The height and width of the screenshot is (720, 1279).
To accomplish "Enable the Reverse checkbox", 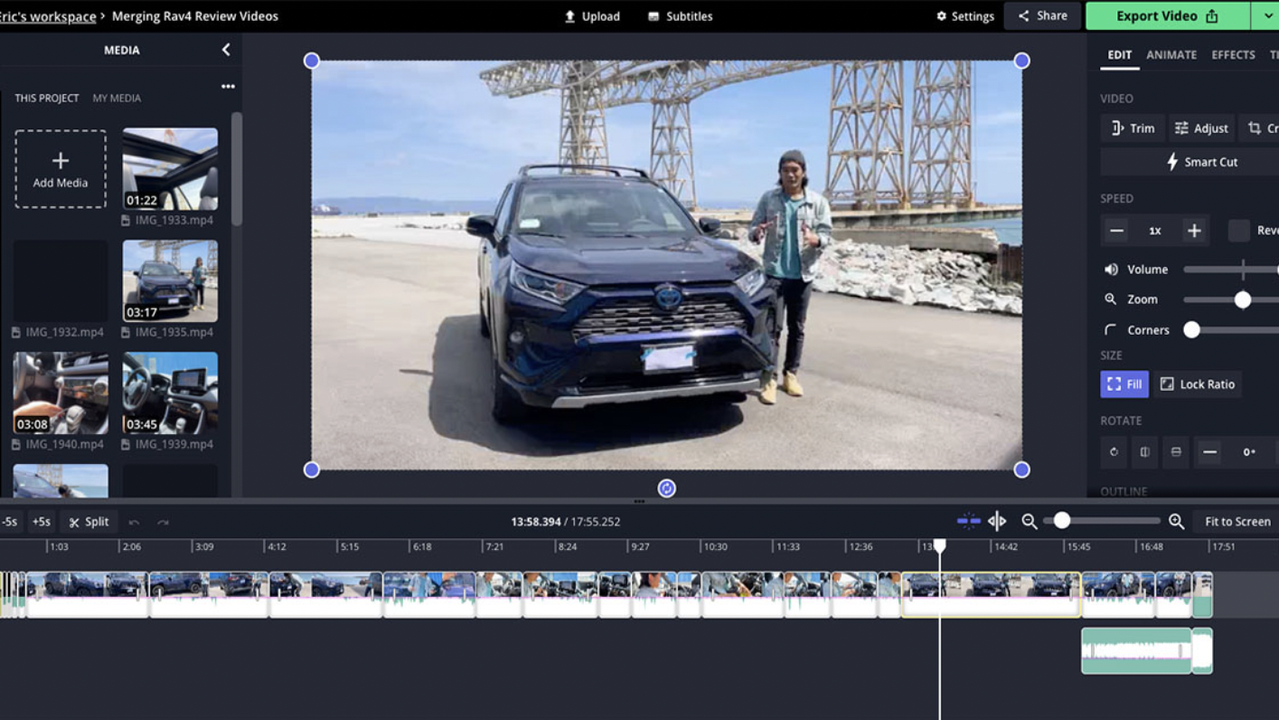I will point(1239,231).
